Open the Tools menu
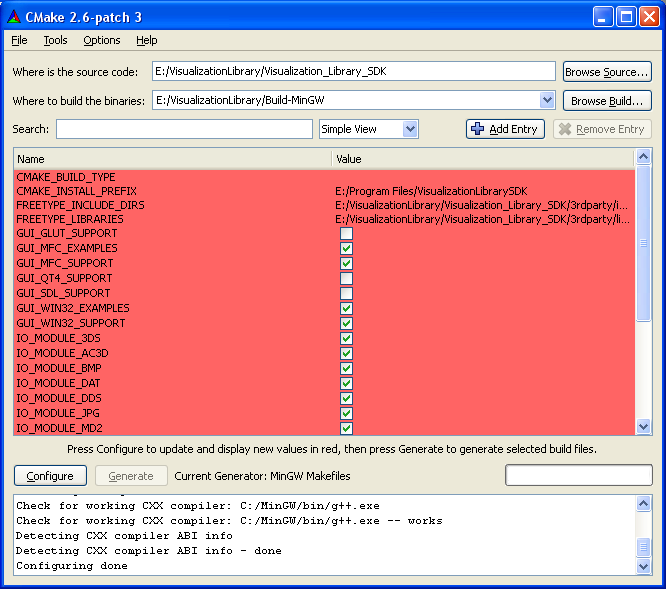 click(55, 40)
